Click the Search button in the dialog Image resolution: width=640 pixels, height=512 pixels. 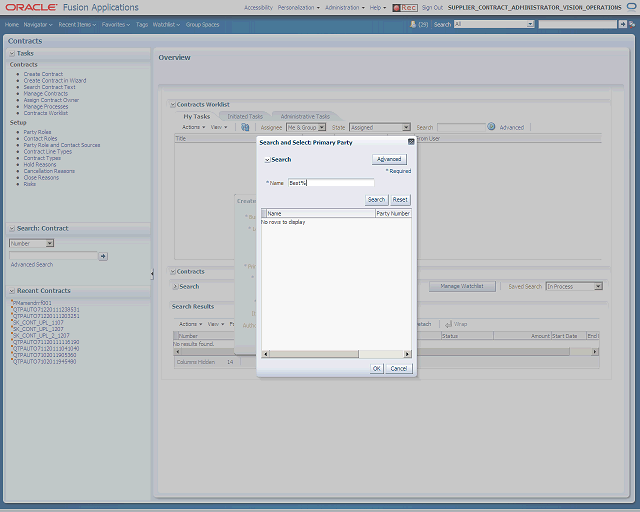[x=376, y=200]
